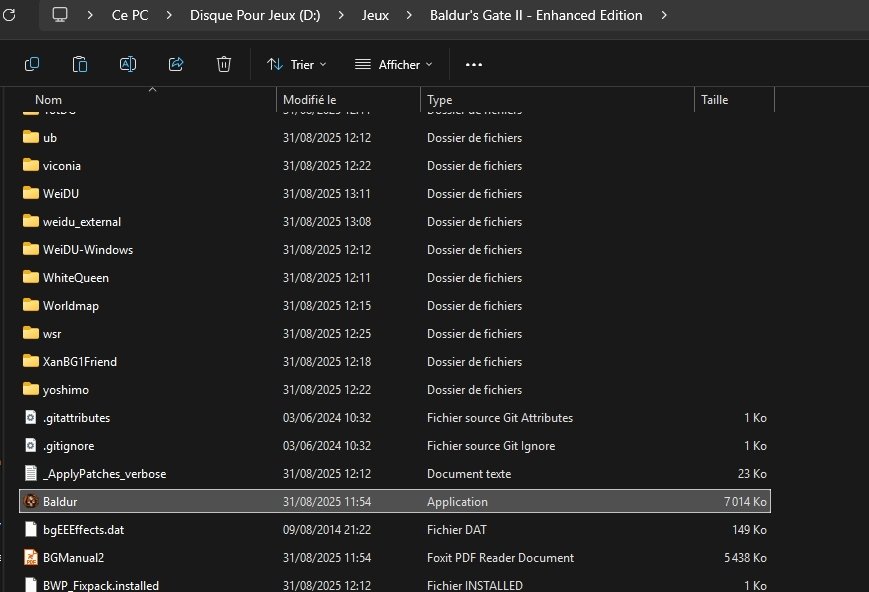Sort by the Taille column header
This screenshot has width=869, height=592.
coord(714,100)
